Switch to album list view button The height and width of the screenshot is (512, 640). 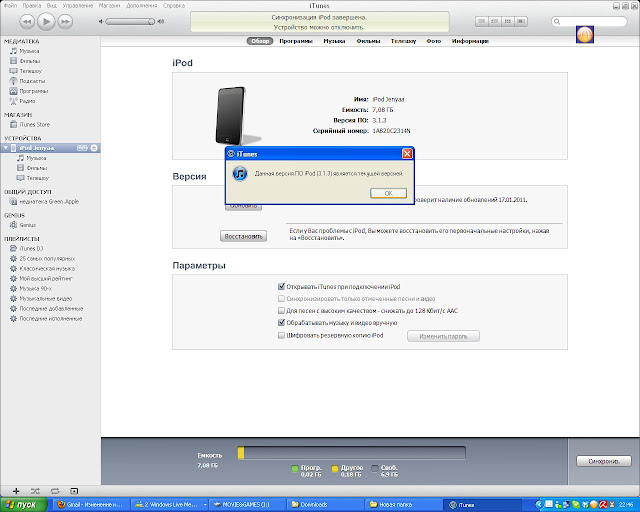click(495, 21)
